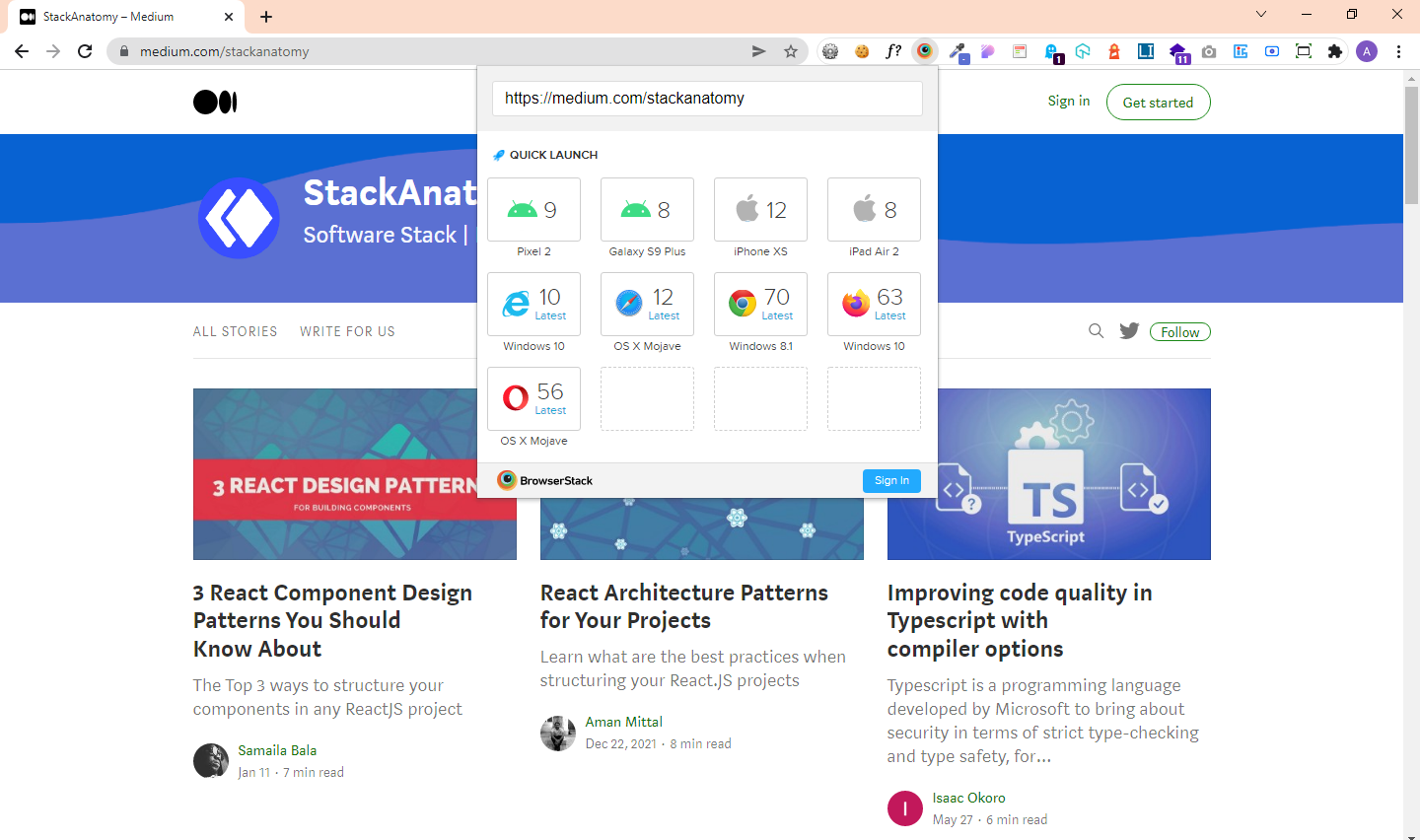
Task: Bookmark this page with the star icon
Action: tap(791, 51)
